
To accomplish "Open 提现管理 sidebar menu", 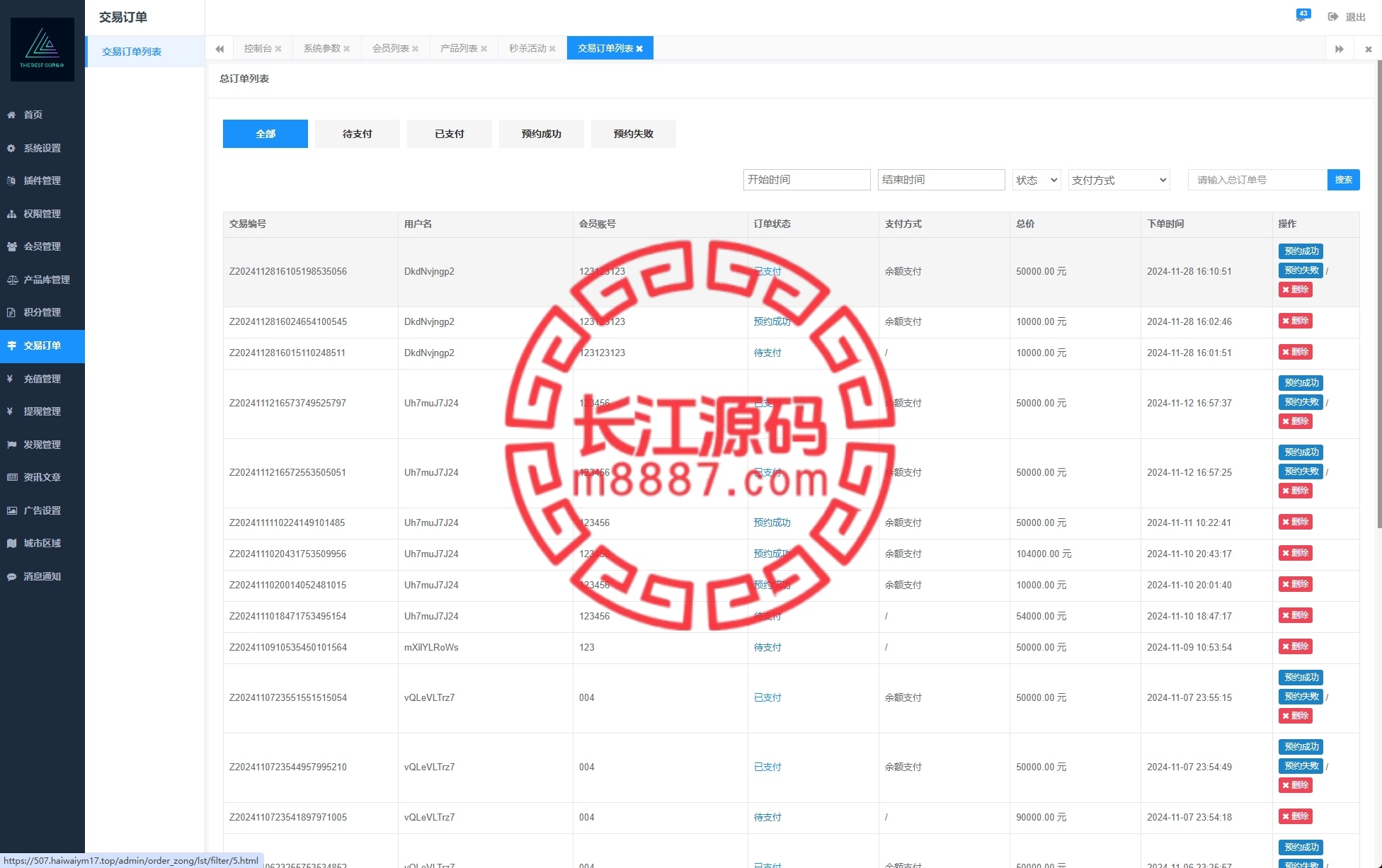I will pos(42,411).
